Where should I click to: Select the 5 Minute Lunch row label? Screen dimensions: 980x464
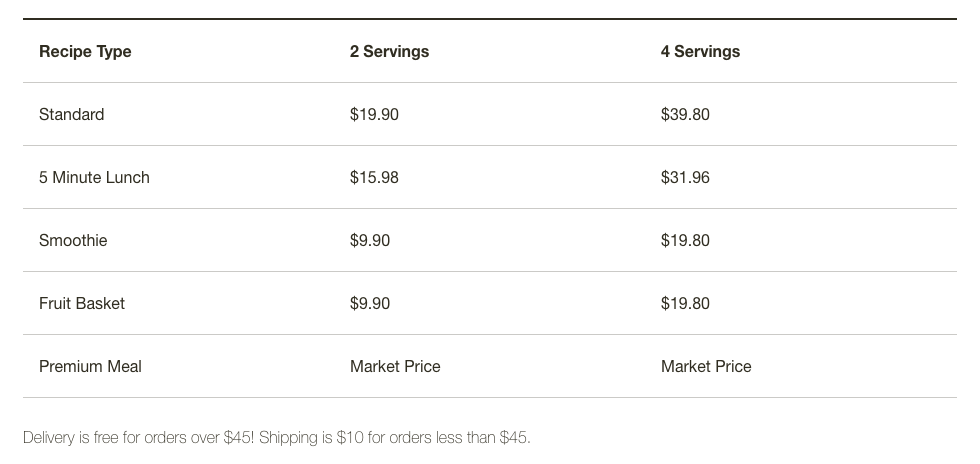point(94,177)
